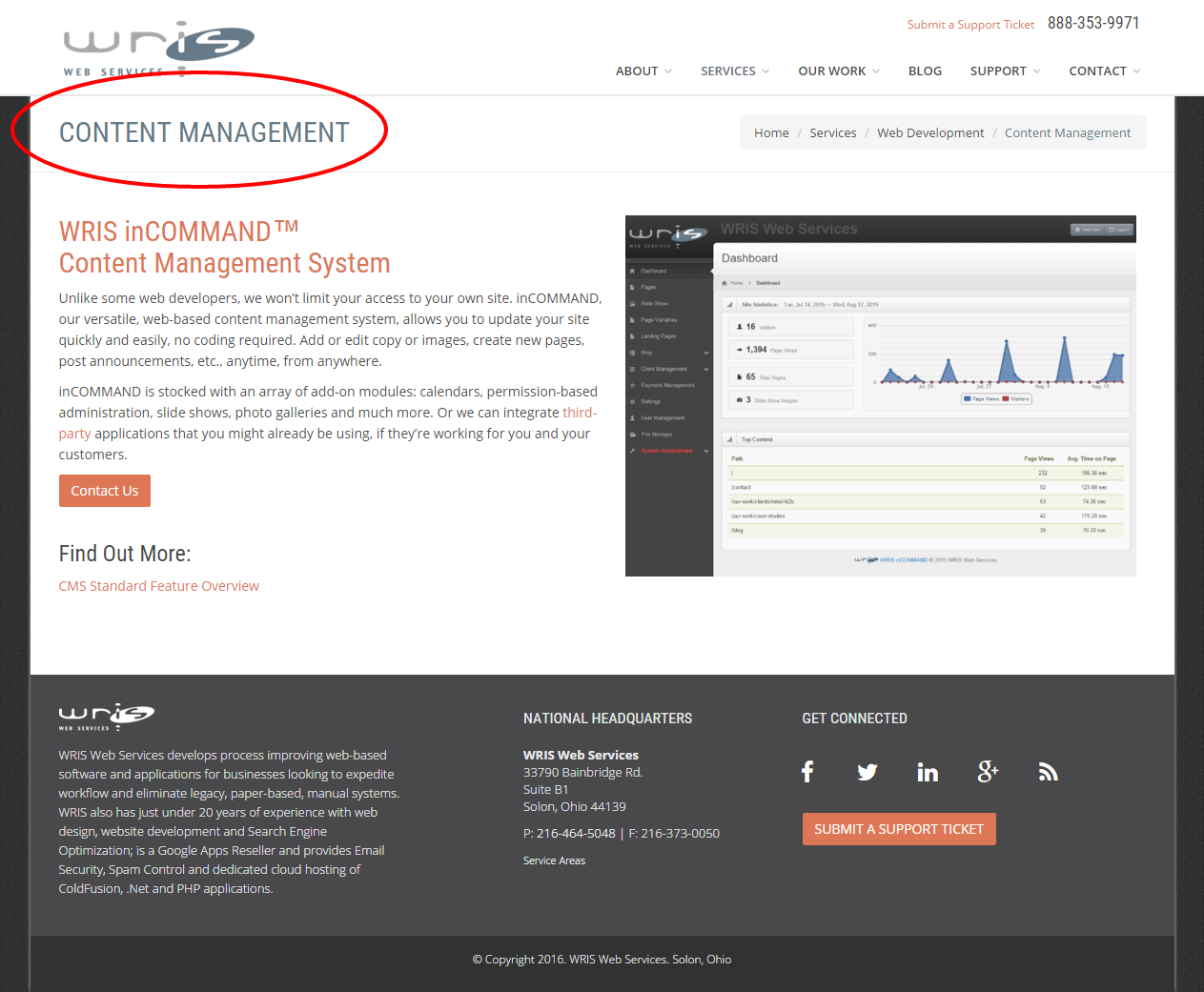The width and height of the screenshot is (1204, 992).
Task: Go to the BLOG page
Action: point(925,71)
